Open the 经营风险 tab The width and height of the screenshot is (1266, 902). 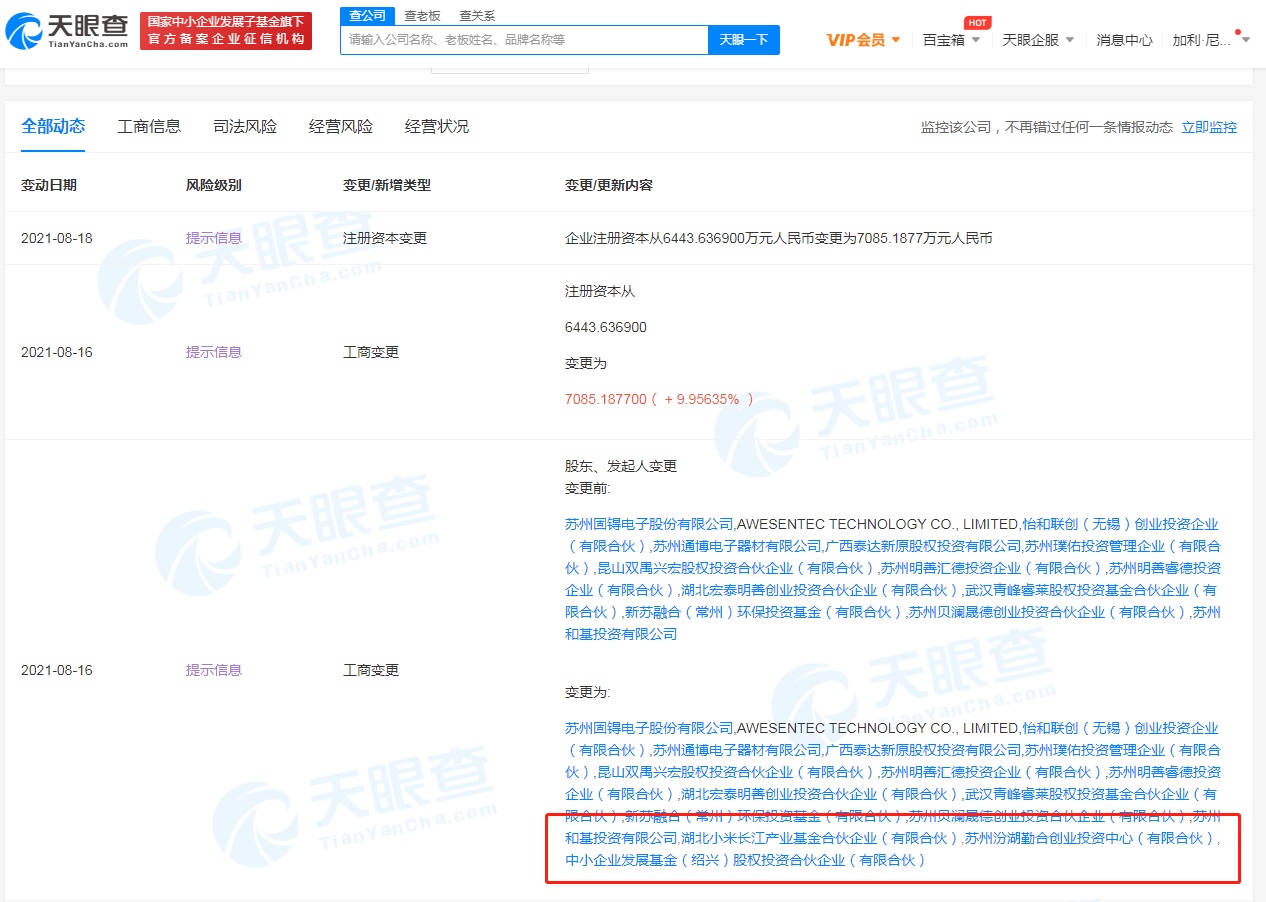pos(341,126)
